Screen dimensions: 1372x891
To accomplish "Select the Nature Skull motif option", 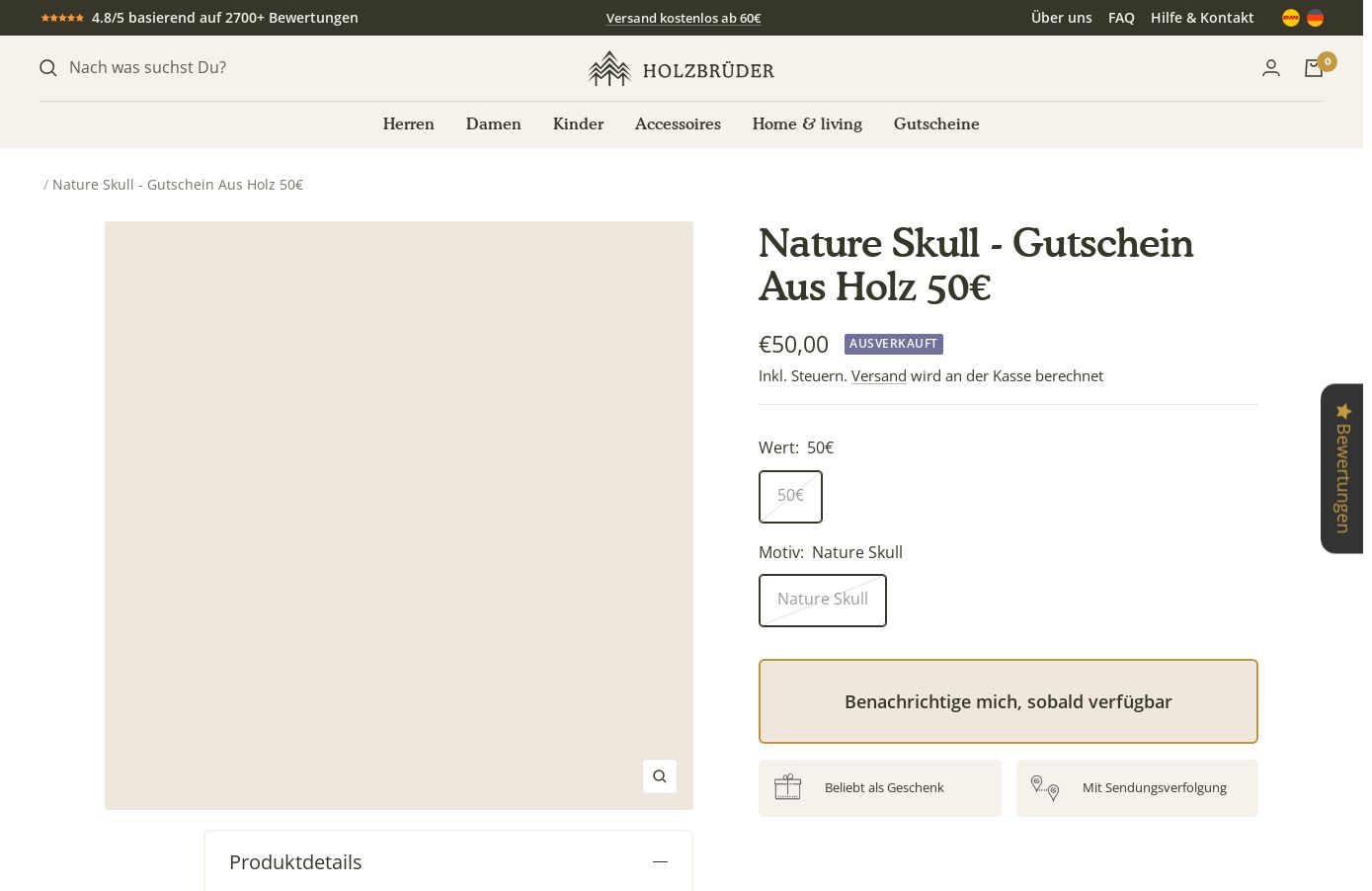I will (x=822, y=600).
